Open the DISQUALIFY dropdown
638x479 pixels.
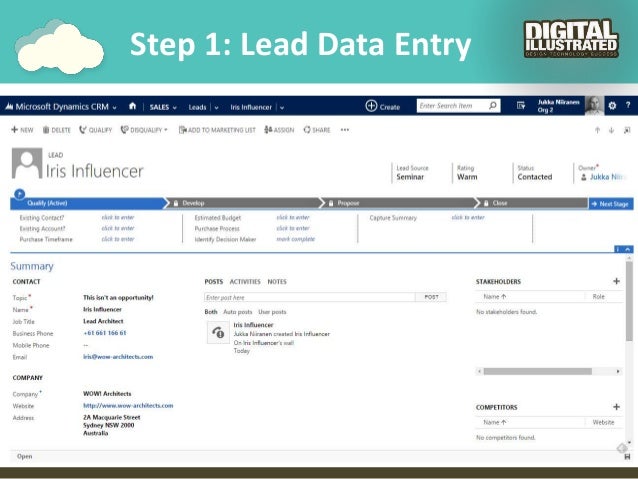pos(144,130)
